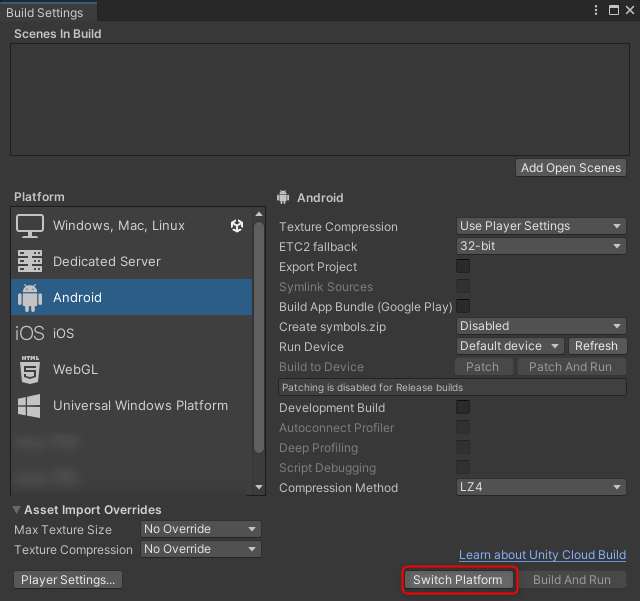Enable the Development Build checkbox

coord(463,407)
